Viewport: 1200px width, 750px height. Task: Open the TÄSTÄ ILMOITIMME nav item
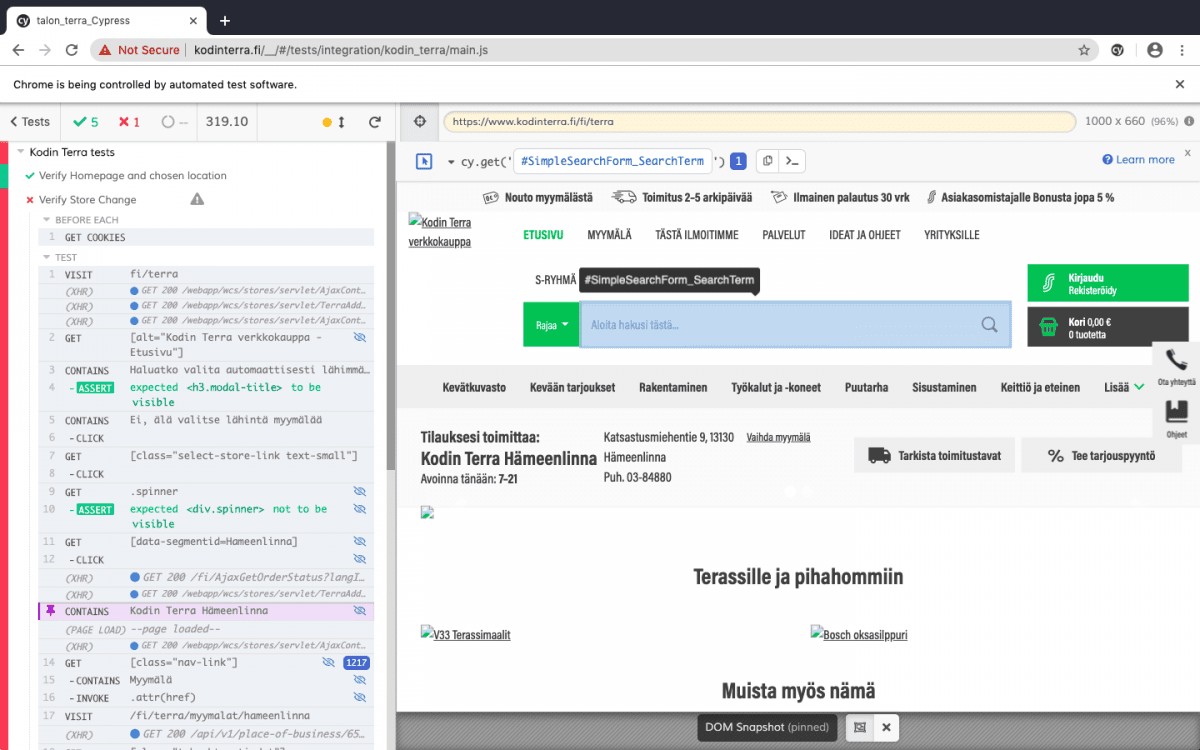(x=697, y=235)
